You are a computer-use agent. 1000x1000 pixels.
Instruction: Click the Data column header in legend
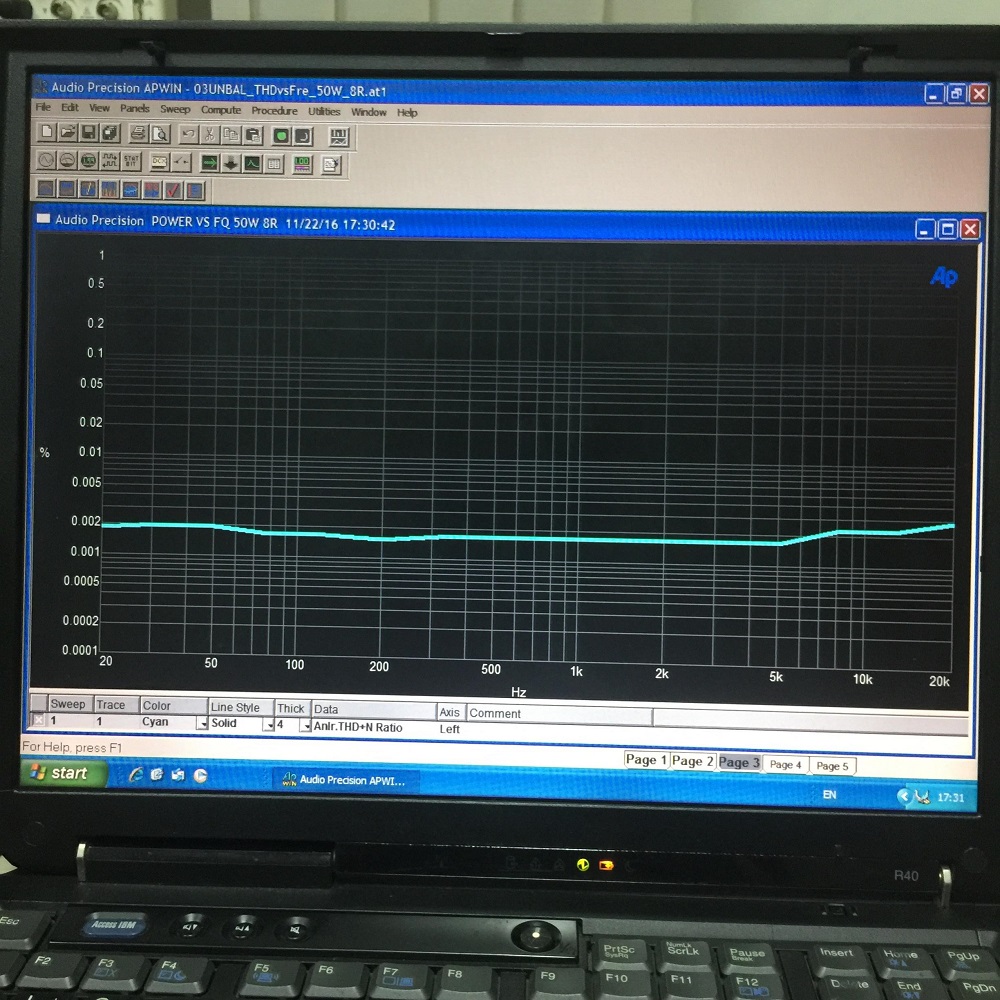pos(374,709)
